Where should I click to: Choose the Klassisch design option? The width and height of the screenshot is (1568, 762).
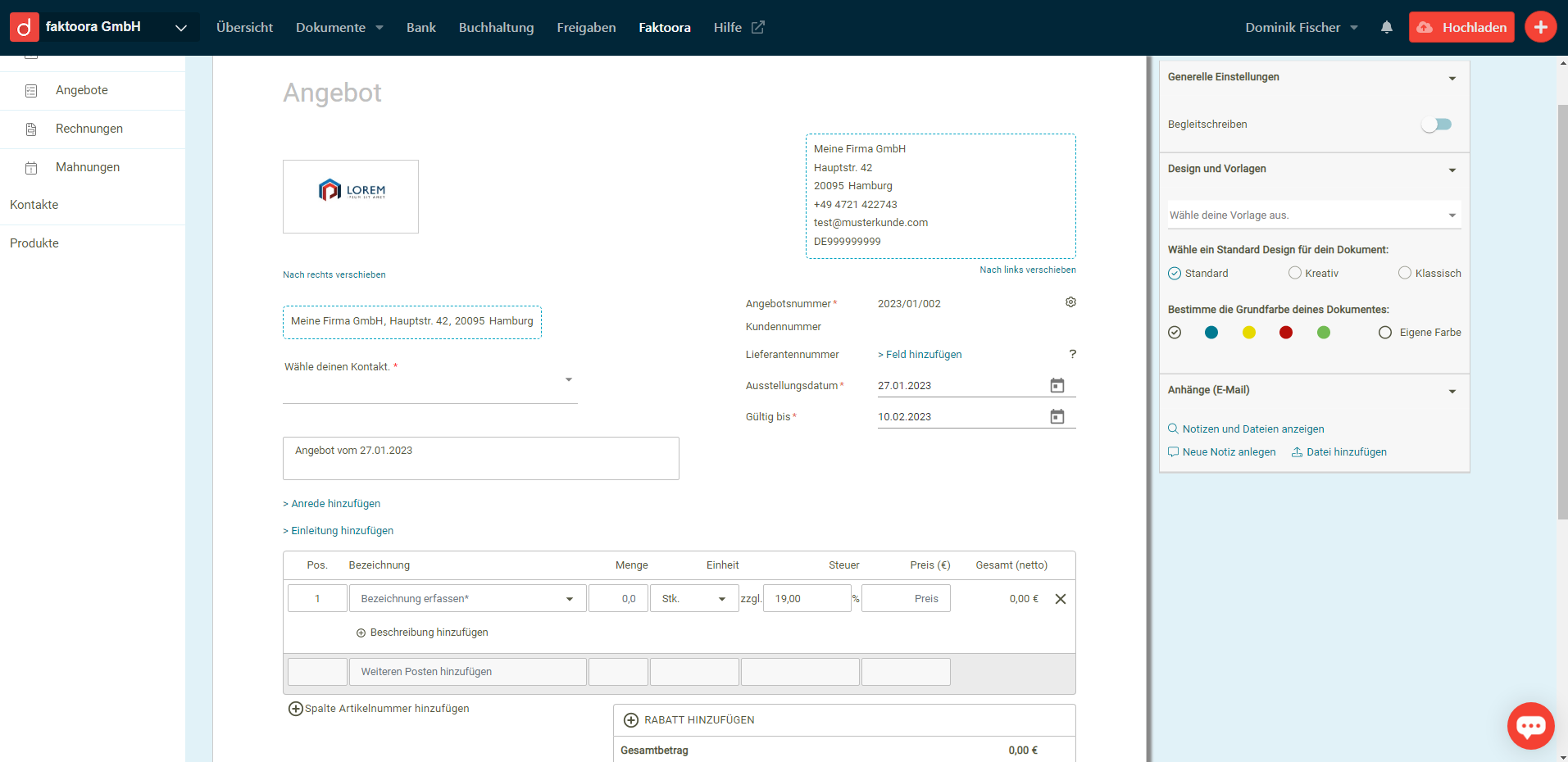tap(1405, 273)
